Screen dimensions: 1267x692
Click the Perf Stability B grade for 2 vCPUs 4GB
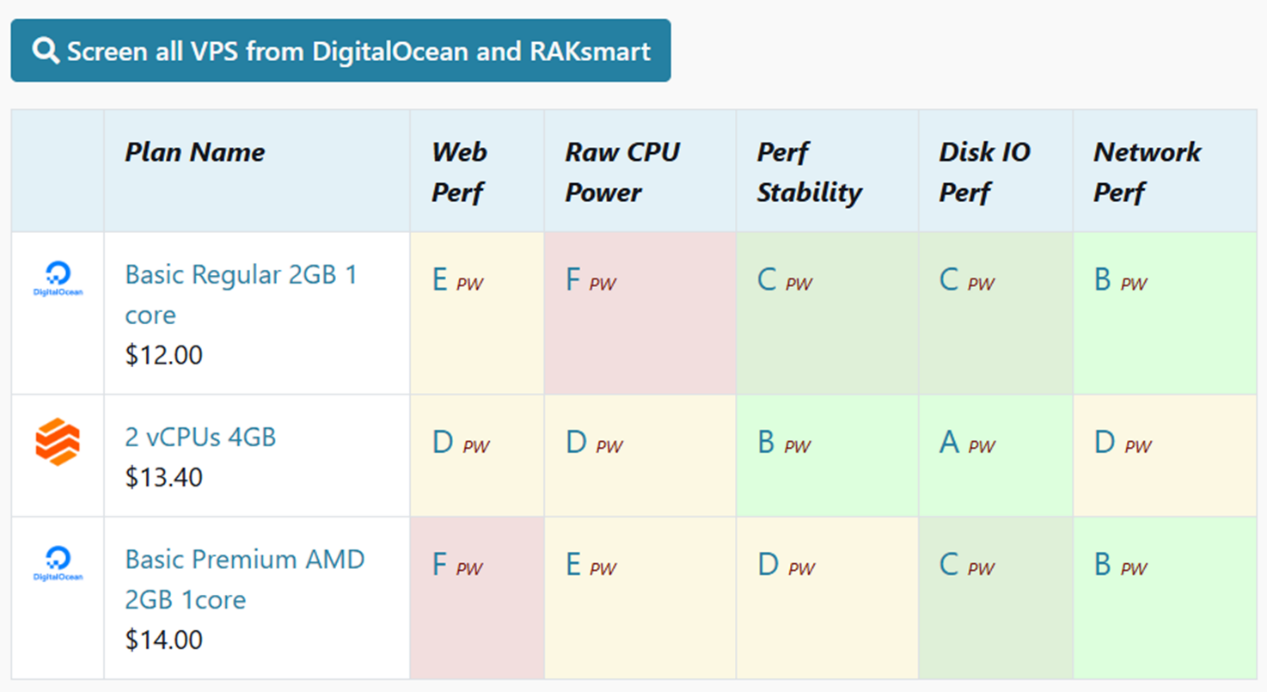coord(766,442)
